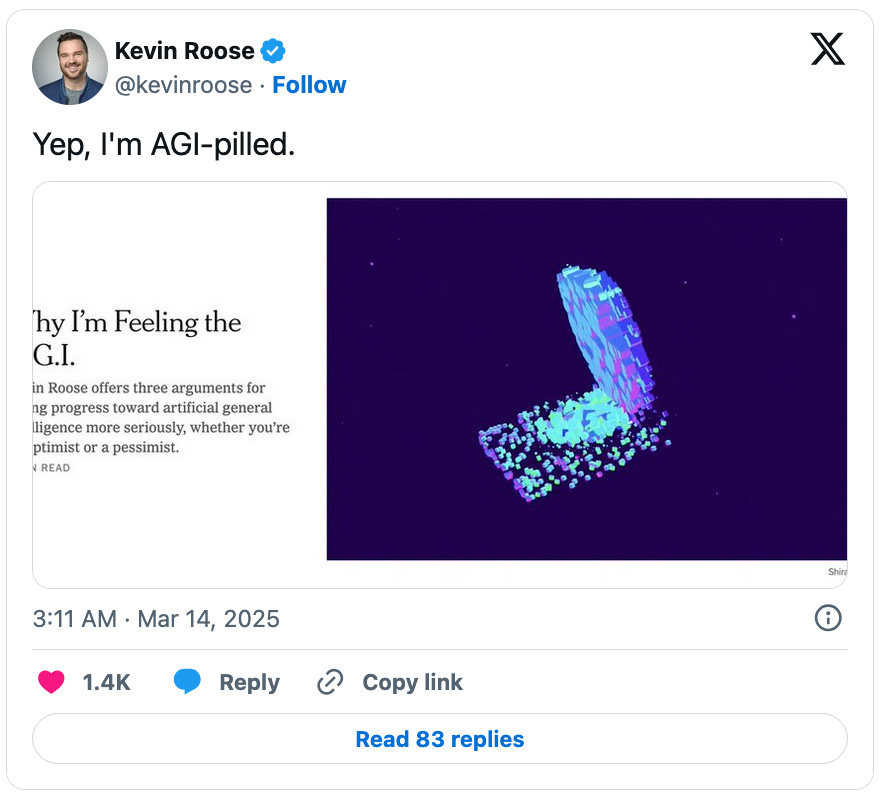Click the article summary about three arguments
Screen dimensions: 880x798
(x=160, y=417)
